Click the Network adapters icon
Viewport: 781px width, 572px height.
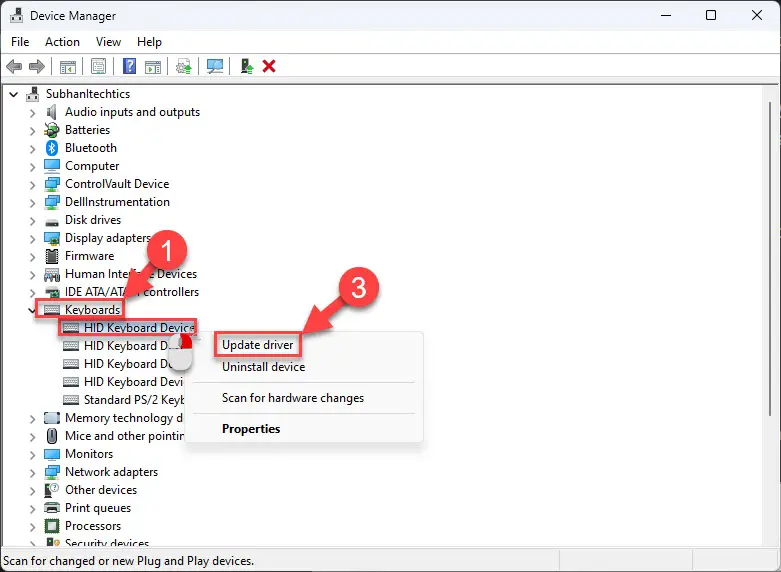[x=52, y=472]
